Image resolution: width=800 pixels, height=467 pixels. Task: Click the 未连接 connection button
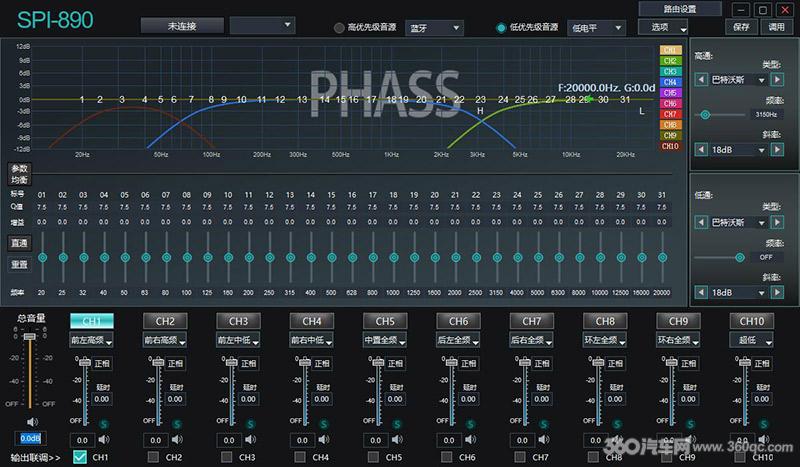coord(182,26)
